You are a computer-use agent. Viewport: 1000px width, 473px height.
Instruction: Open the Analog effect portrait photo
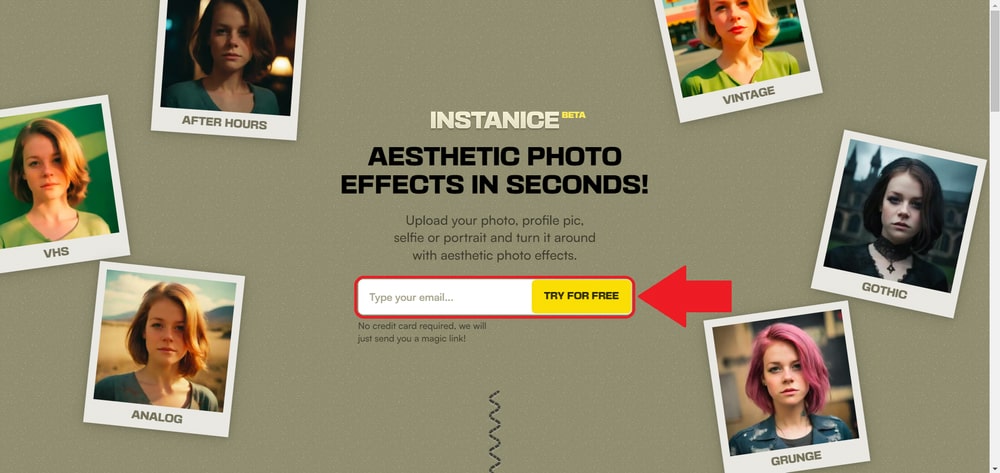[x=165, y=340]
